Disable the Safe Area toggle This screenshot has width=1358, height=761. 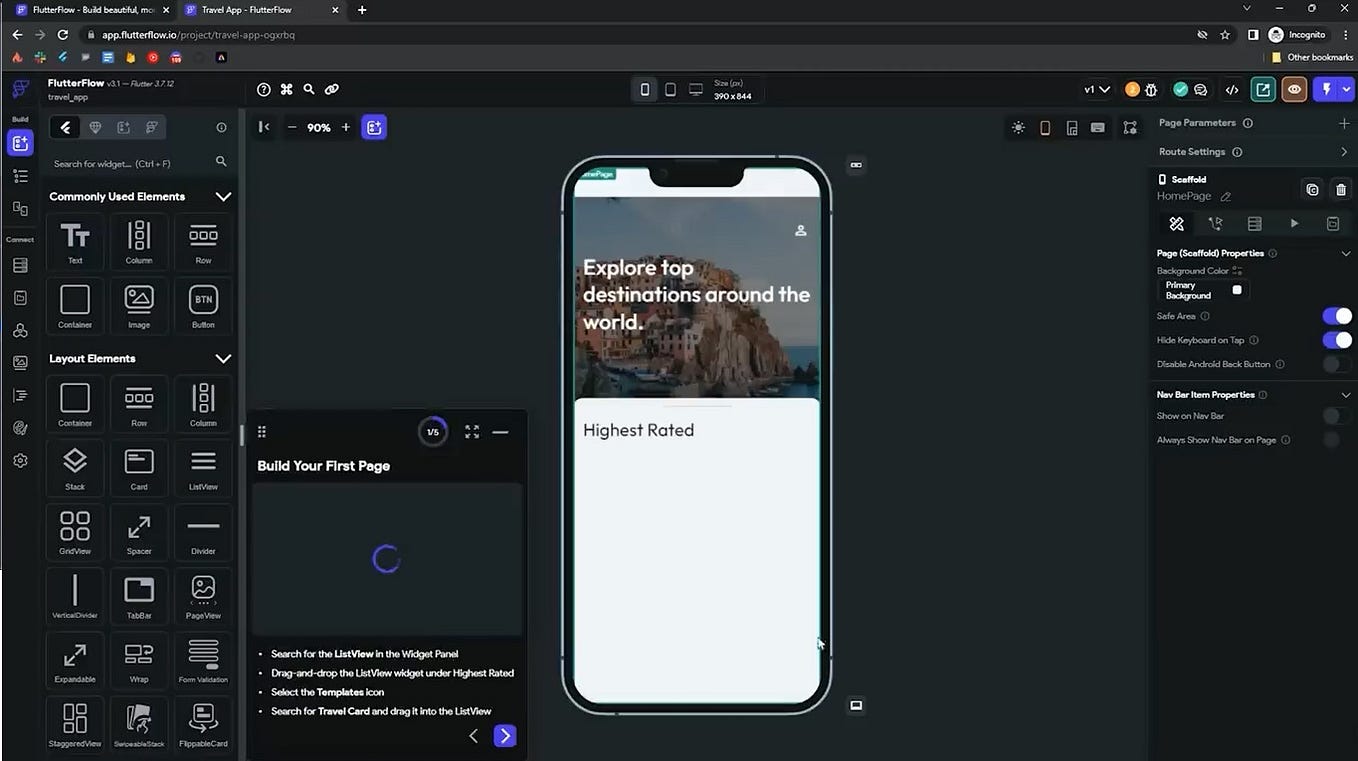point(1337,315)
